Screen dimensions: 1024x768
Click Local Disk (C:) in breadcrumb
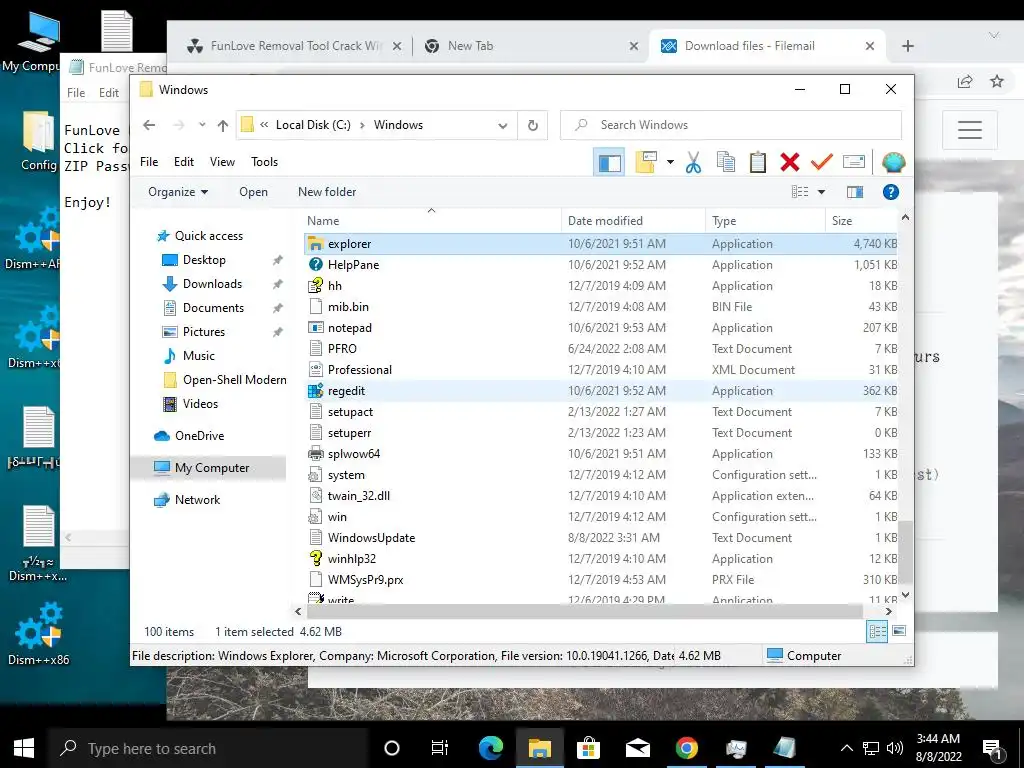pyautogui.click(x=313, y=125)
